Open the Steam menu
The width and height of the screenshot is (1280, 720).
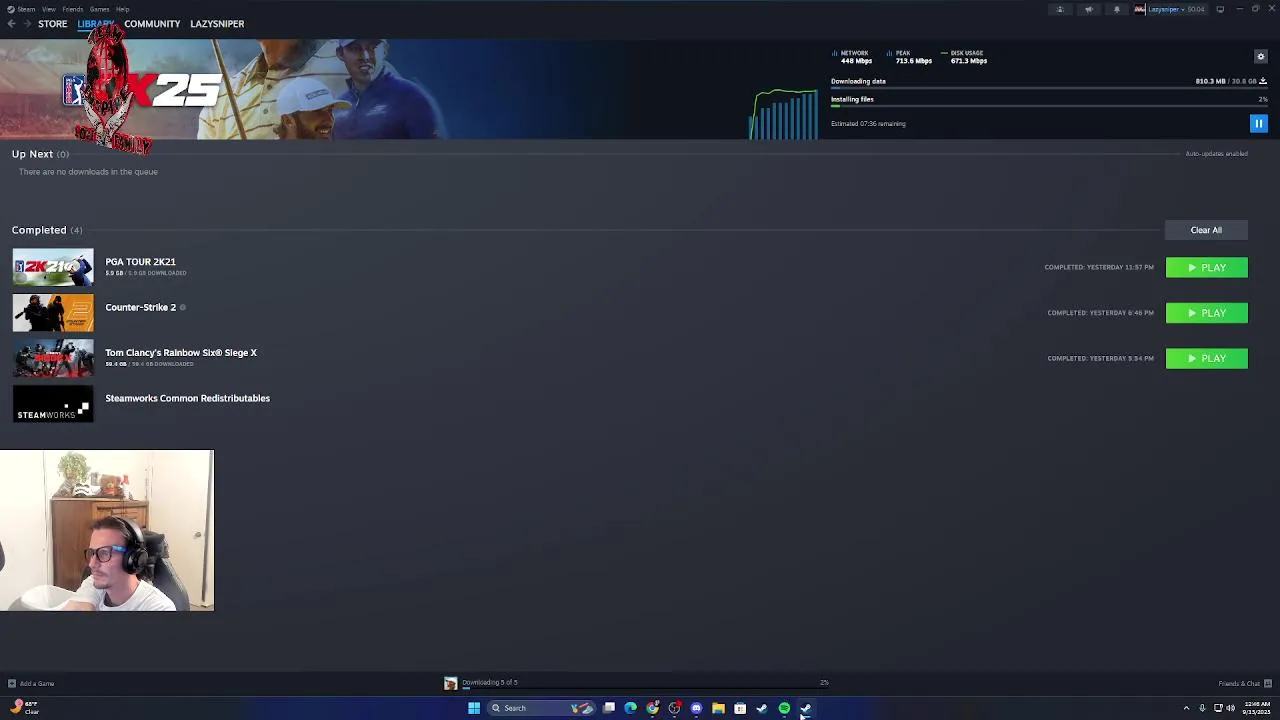point(21,9)
